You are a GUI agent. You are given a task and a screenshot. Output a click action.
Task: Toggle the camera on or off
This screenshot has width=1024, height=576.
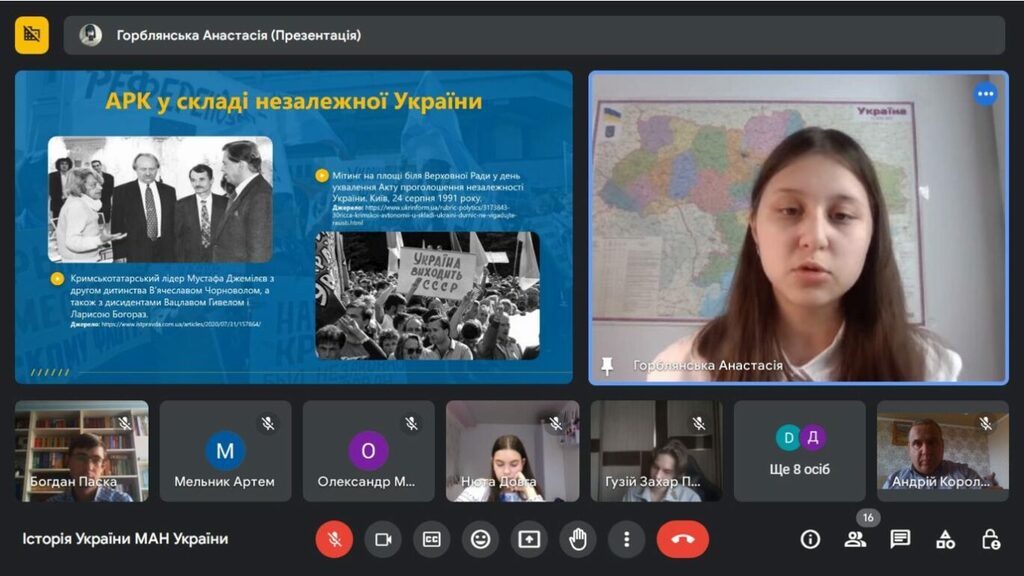(383, 539)
